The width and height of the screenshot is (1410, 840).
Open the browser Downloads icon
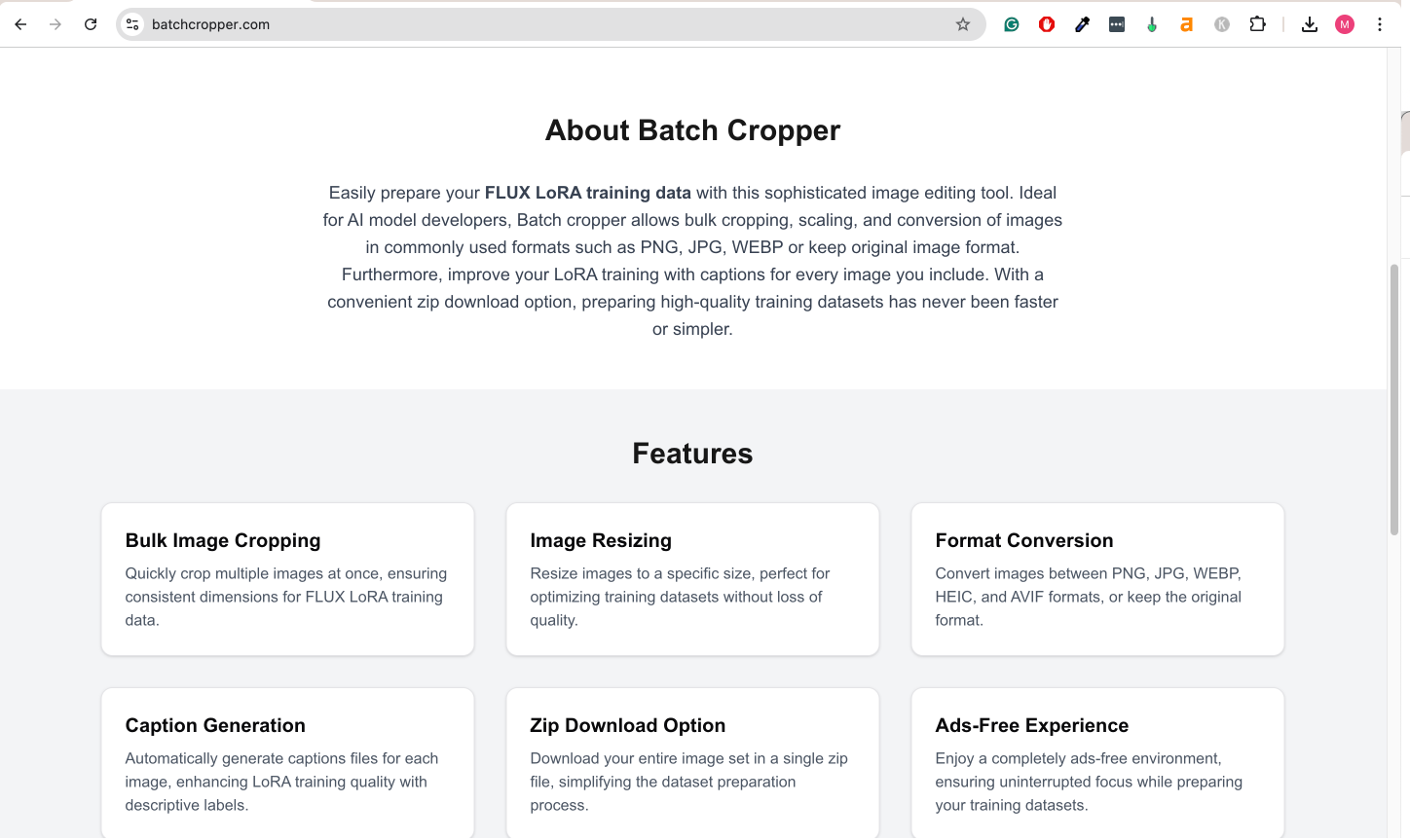point(1310,24)
